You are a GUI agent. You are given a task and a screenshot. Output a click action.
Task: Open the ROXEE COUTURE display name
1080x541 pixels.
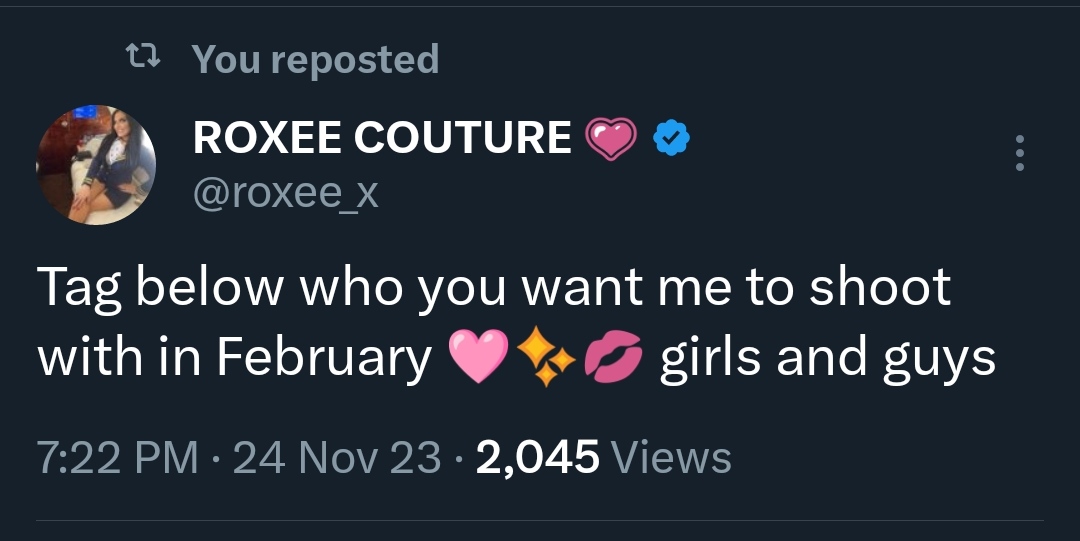pos(382,137)
